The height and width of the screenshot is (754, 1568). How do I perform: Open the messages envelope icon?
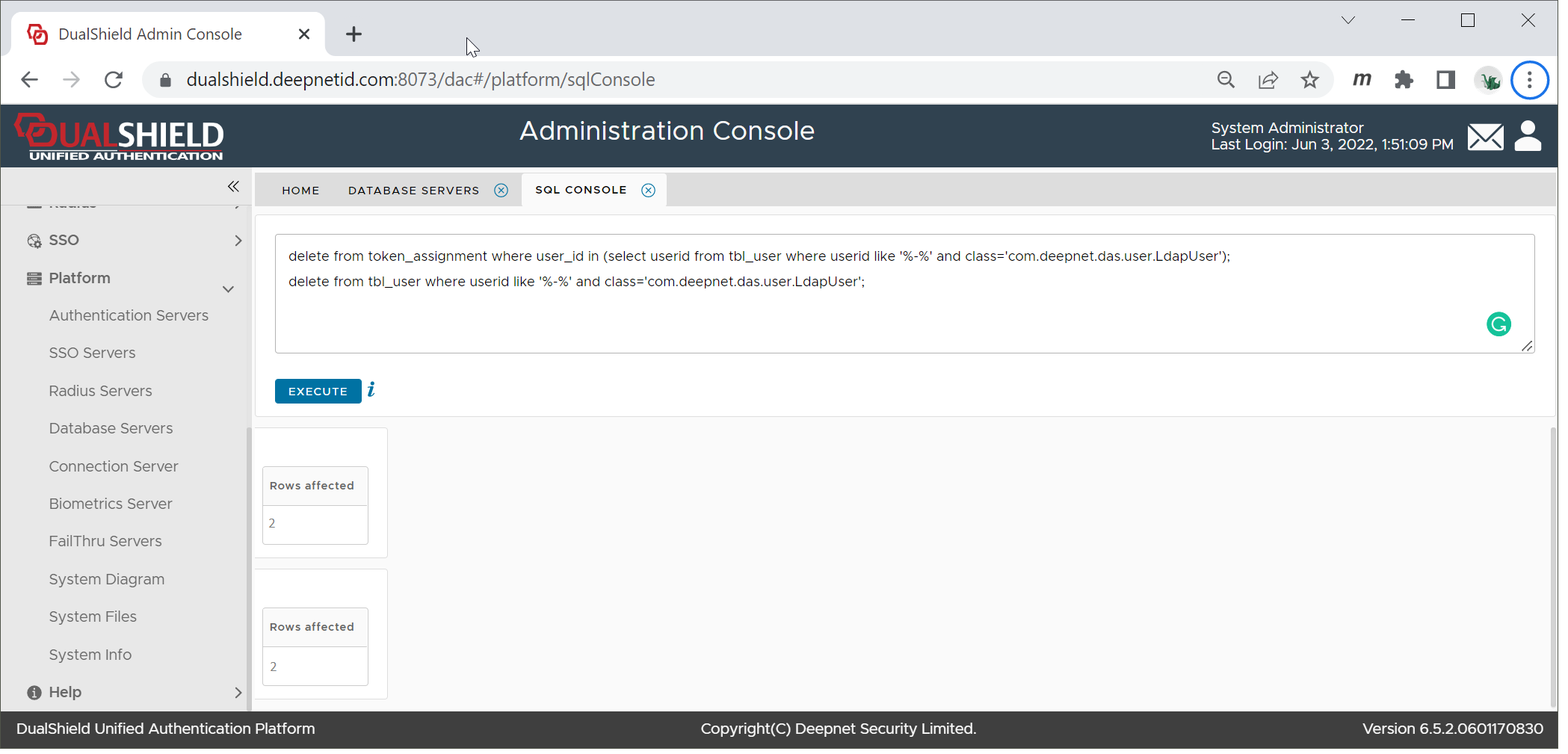click(1485, 137)
